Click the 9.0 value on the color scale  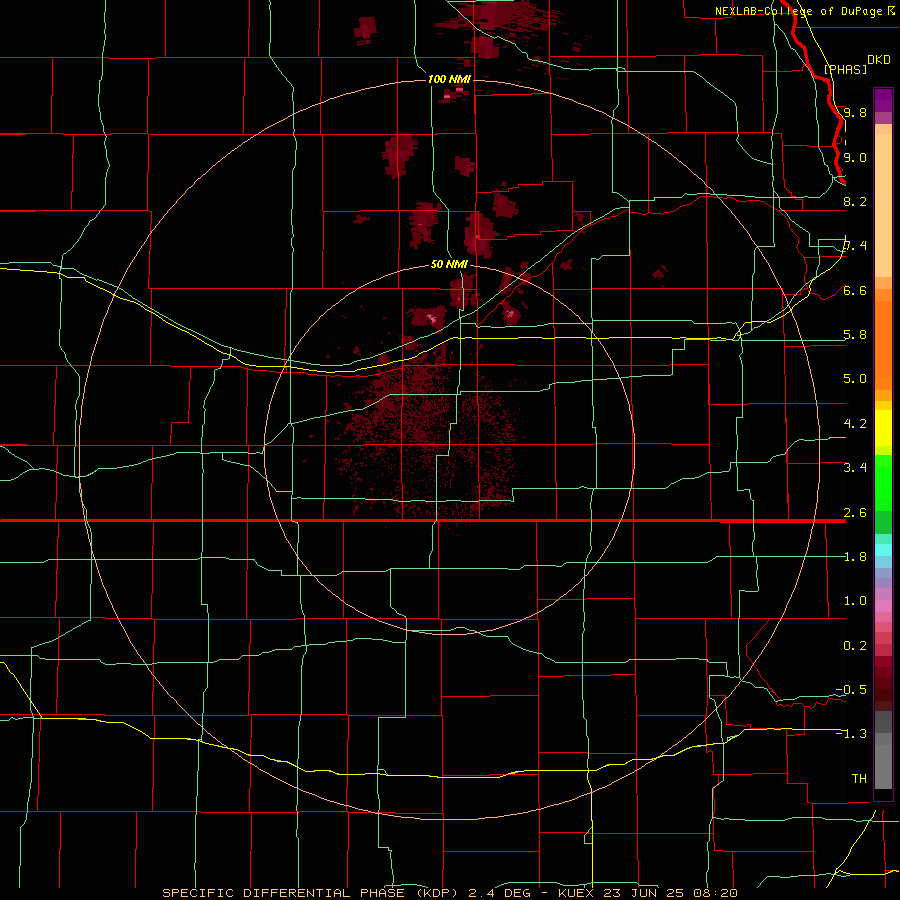click(x=855, y=157)
